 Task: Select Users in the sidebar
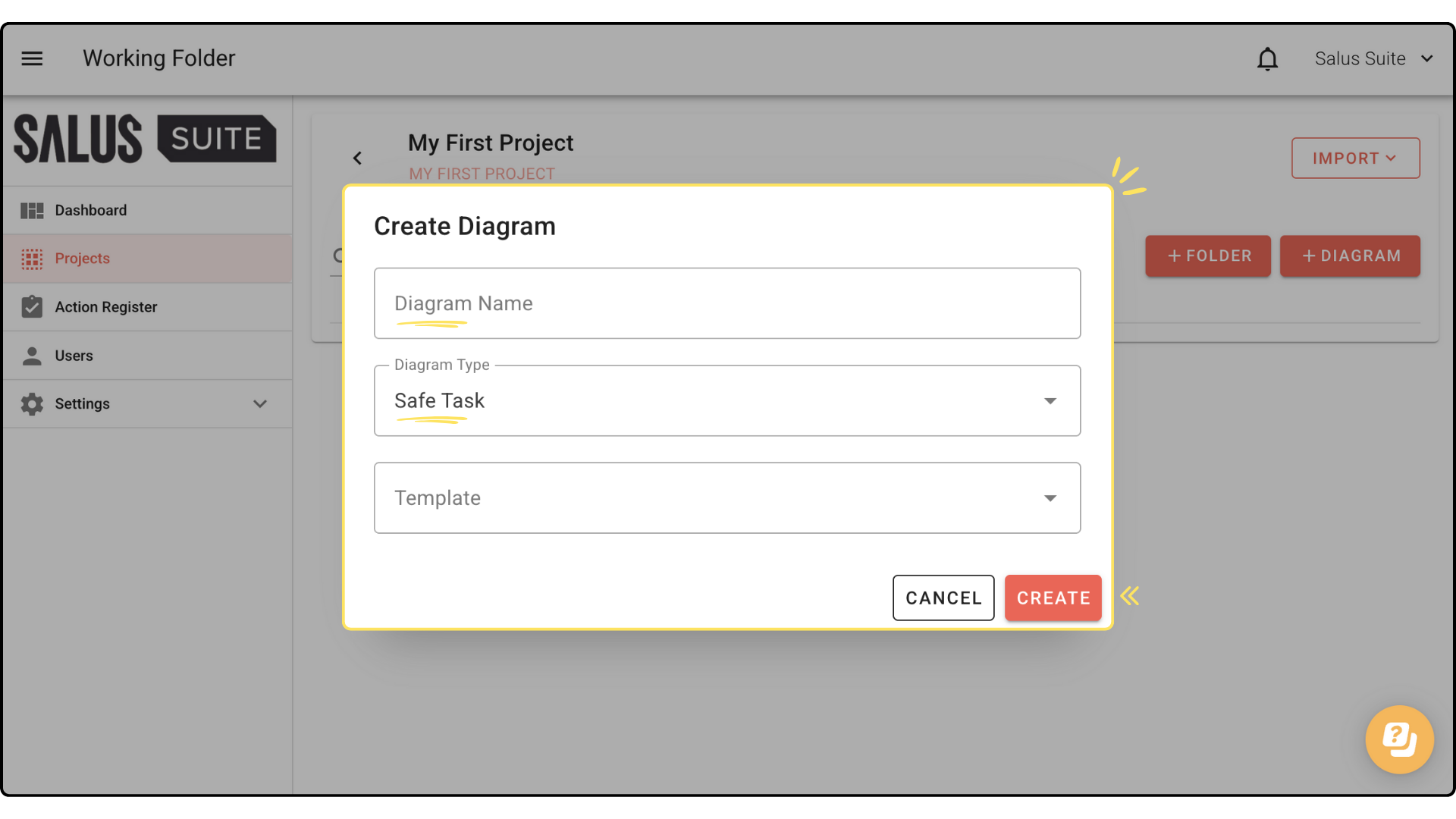click(74, 356)
